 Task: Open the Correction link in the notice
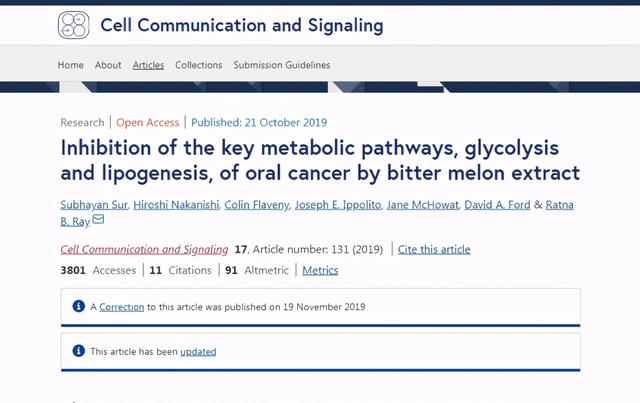point(121,307)
